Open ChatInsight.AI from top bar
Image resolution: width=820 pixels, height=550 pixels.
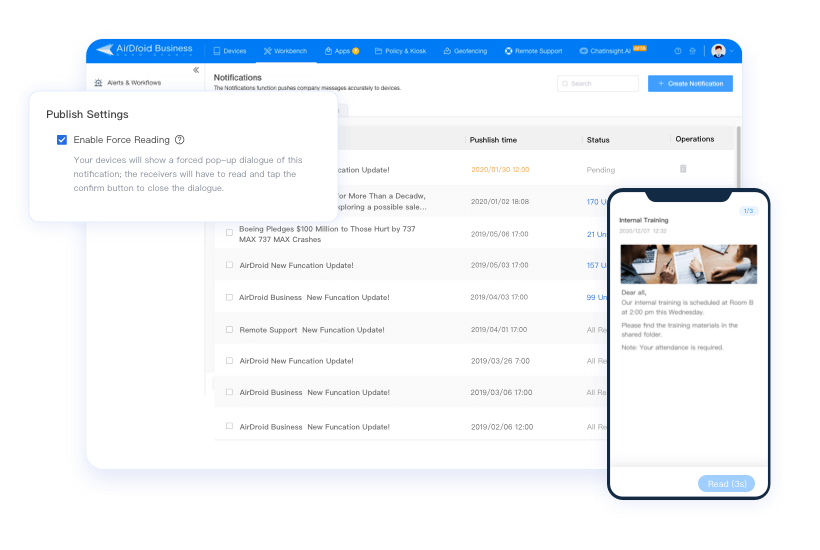[x=606, y=51]
